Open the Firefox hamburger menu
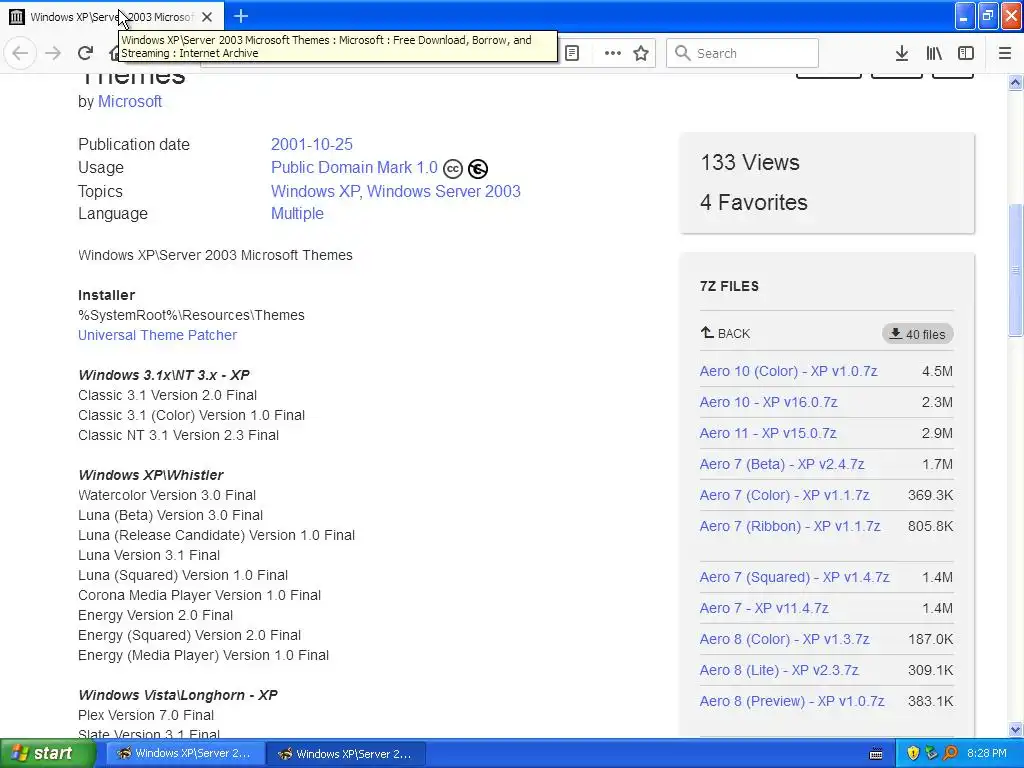 click(1005, 53)
